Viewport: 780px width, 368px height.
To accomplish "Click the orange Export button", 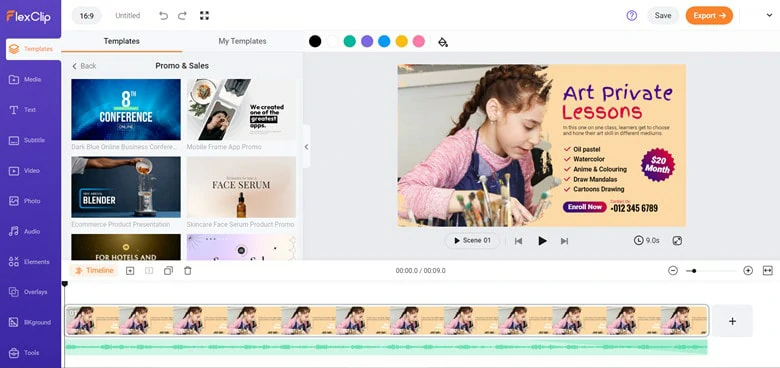I will click(x=709, y=15).
